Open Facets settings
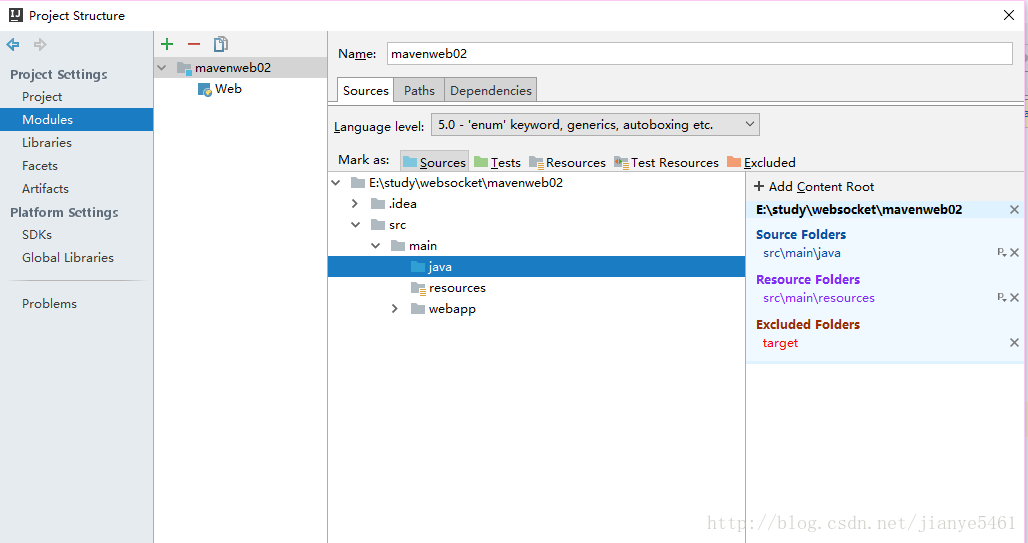This screenshot has width=1028, height=543. (40, 165)
